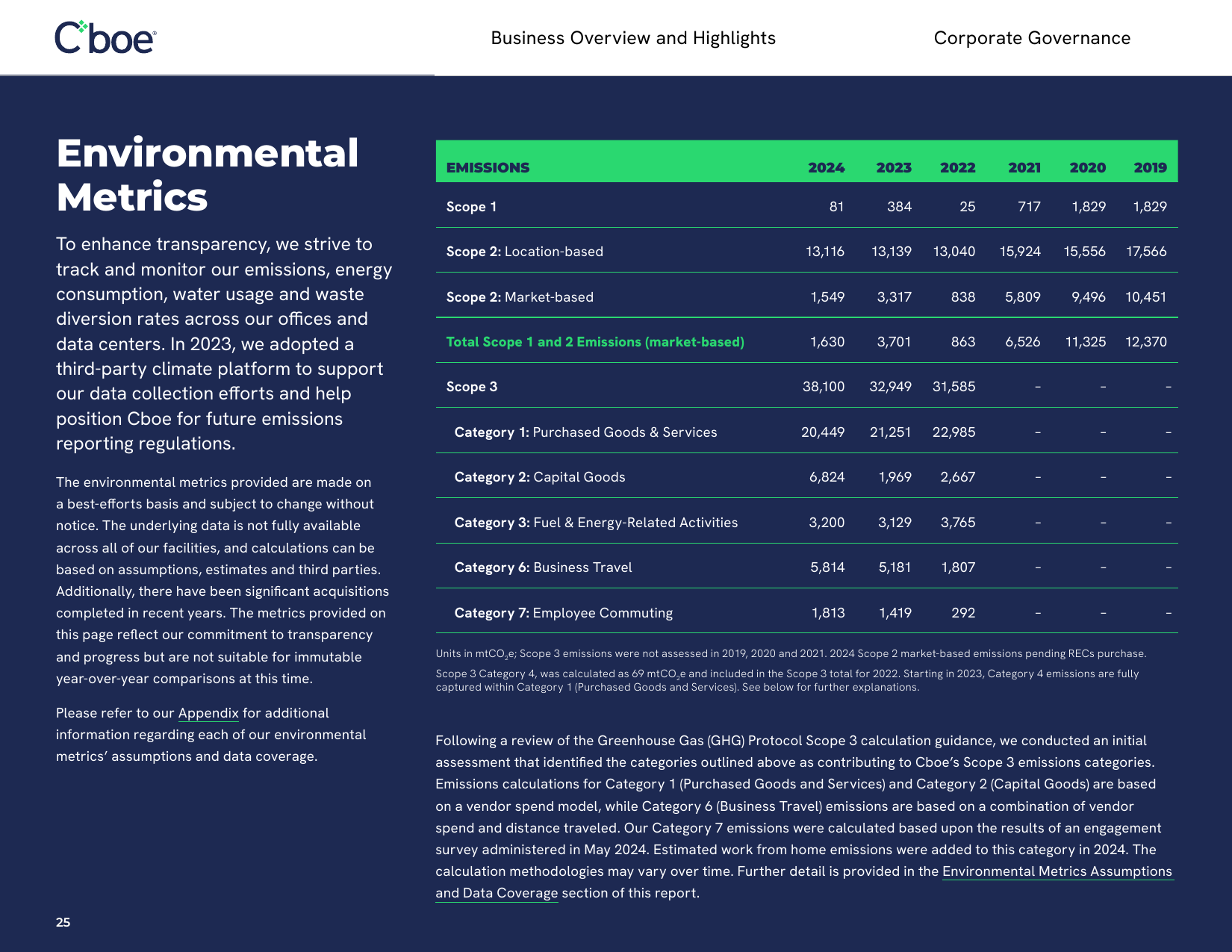The image size is (1232, 952).
Task: Click the Employee Commuting value 292
Action: pyautogui.click(x=963, y=613)
